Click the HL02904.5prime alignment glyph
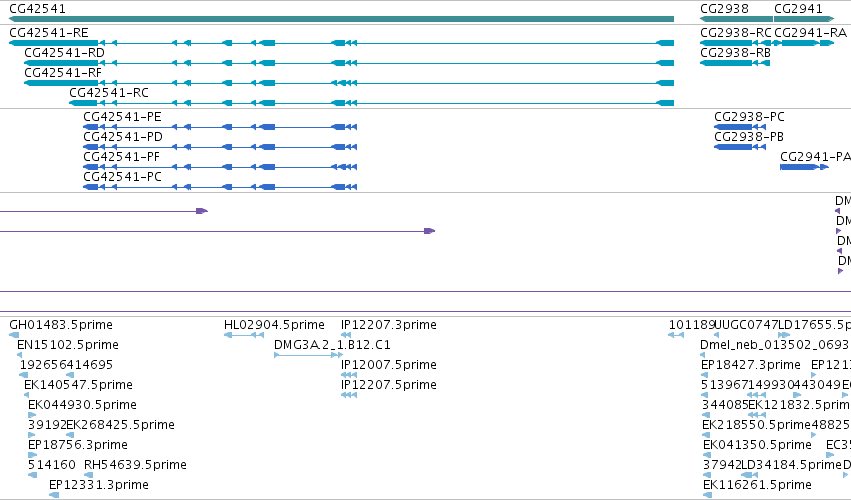The image size is (851, 500). (244, 336)
